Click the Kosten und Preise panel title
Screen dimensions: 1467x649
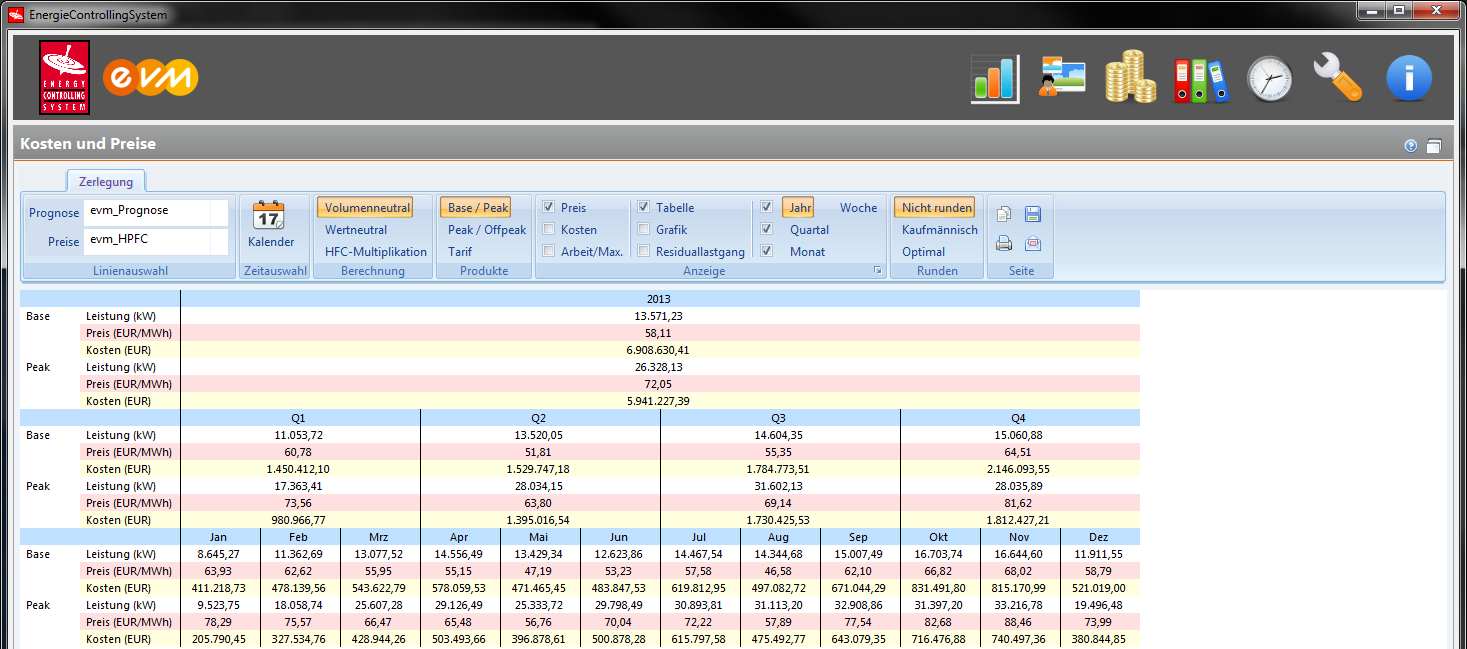tap(88, 144)
